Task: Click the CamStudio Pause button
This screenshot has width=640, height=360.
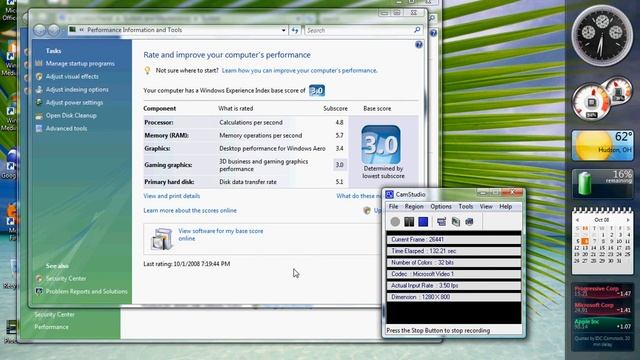Action: pos(409,222)
